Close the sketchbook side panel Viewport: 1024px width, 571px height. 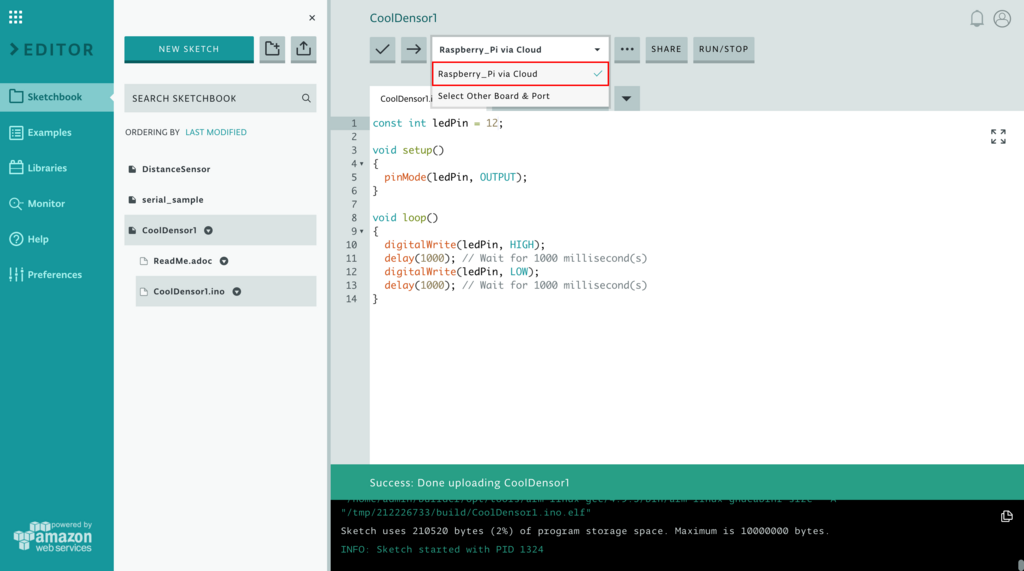(312, 18)
